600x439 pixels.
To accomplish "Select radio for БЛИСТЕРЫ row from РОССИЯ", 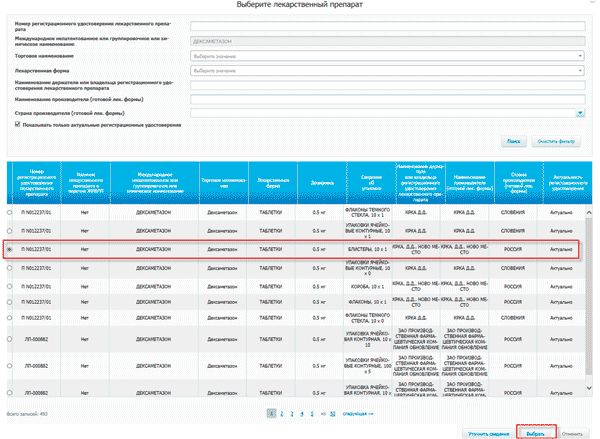I will [10, 248].
